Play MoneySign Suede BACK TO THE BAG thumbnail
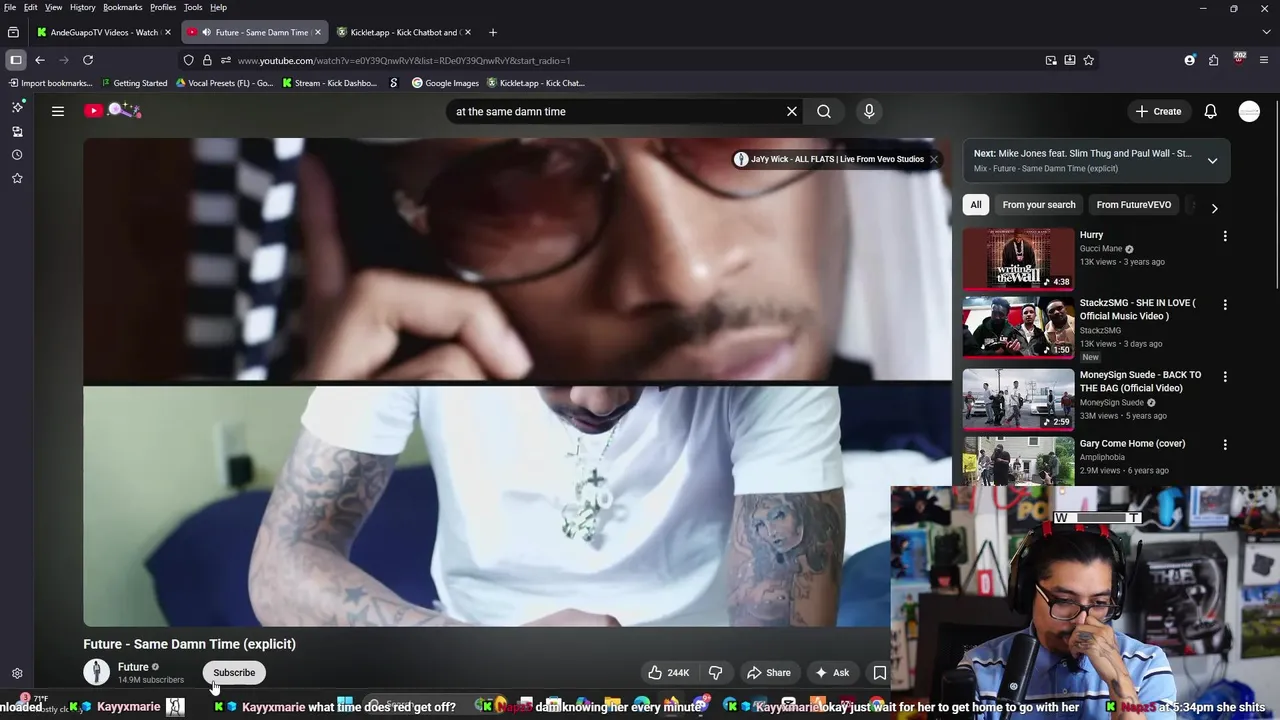The width and height of the screenshot is (1280, 720). [1018, 399]
